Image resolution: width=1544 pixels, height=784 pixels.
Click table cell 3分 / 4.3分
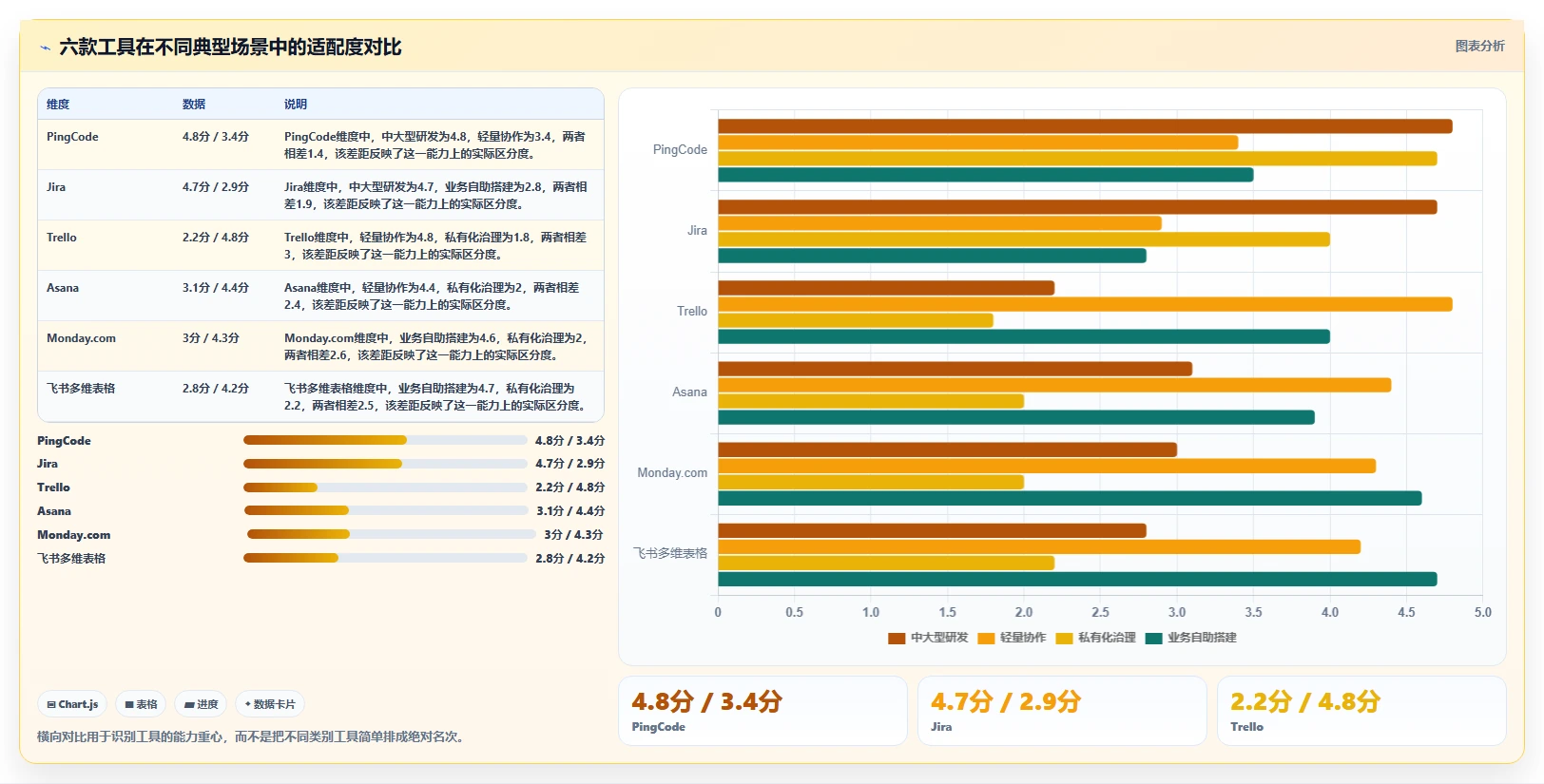tap(211, 338)
